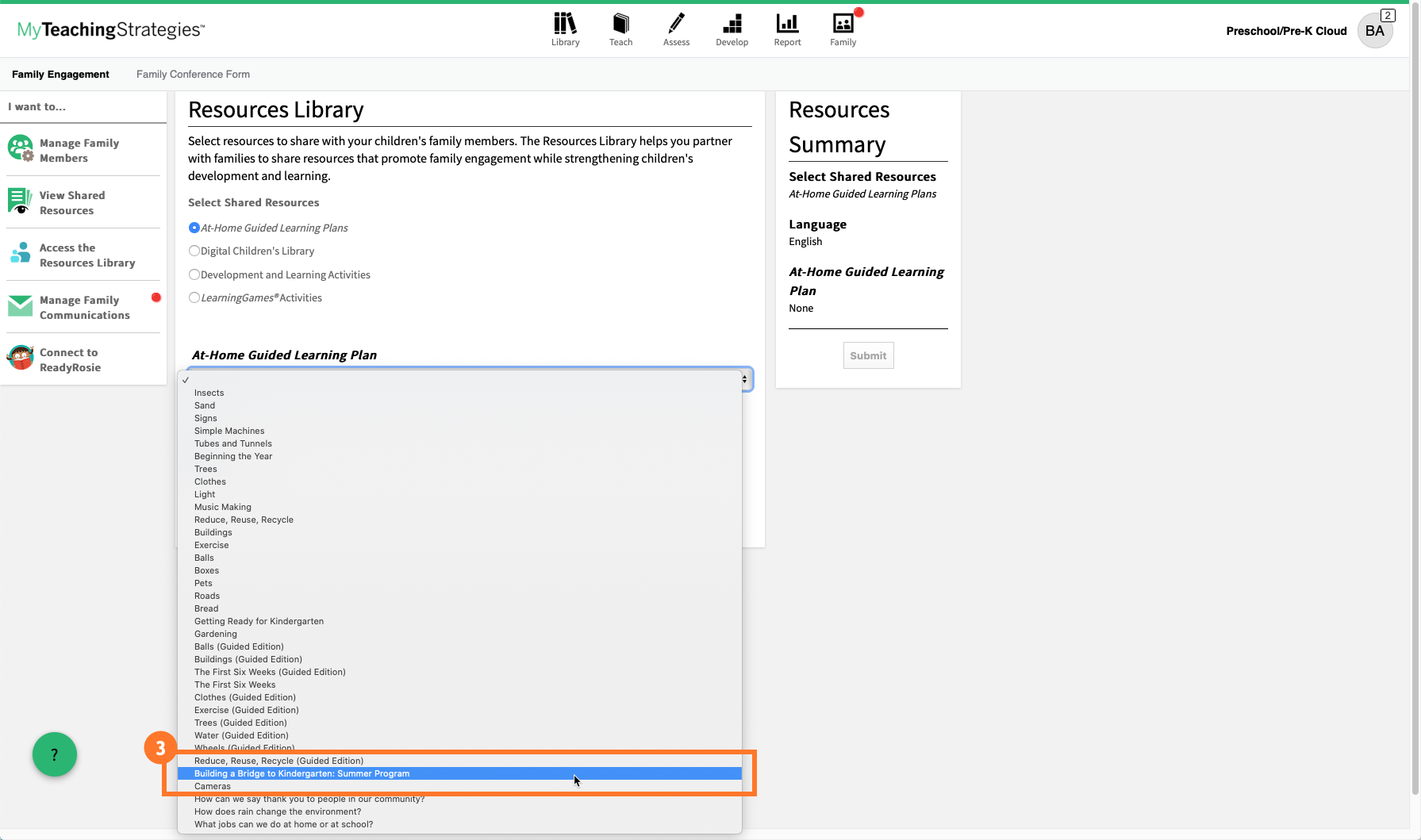Pick Cameras from the dropdown list
This screenshot has width=1421, height=840.
(x=213, y=786)
